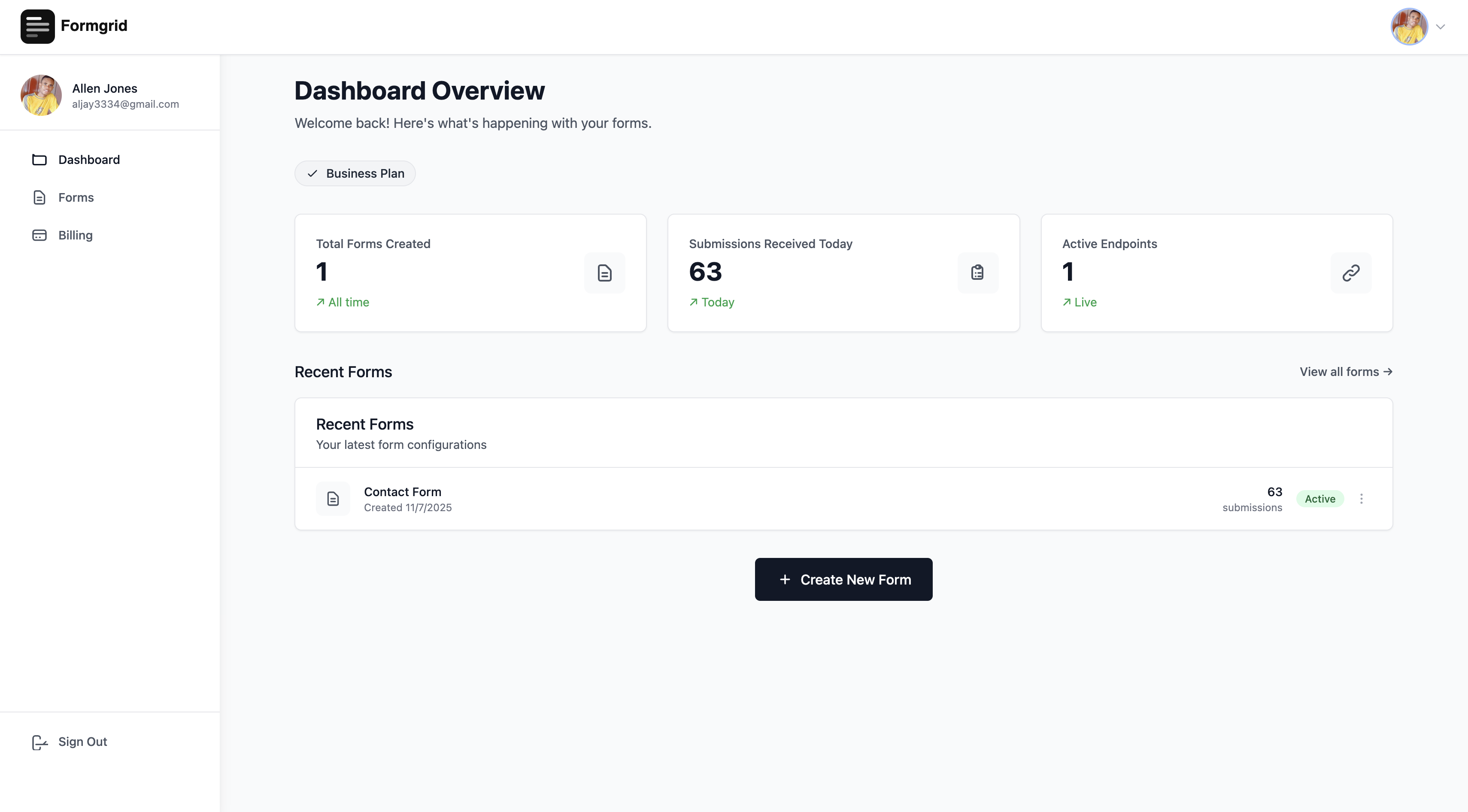Expand the account chevron beside top avatar

click(1441, 27)
